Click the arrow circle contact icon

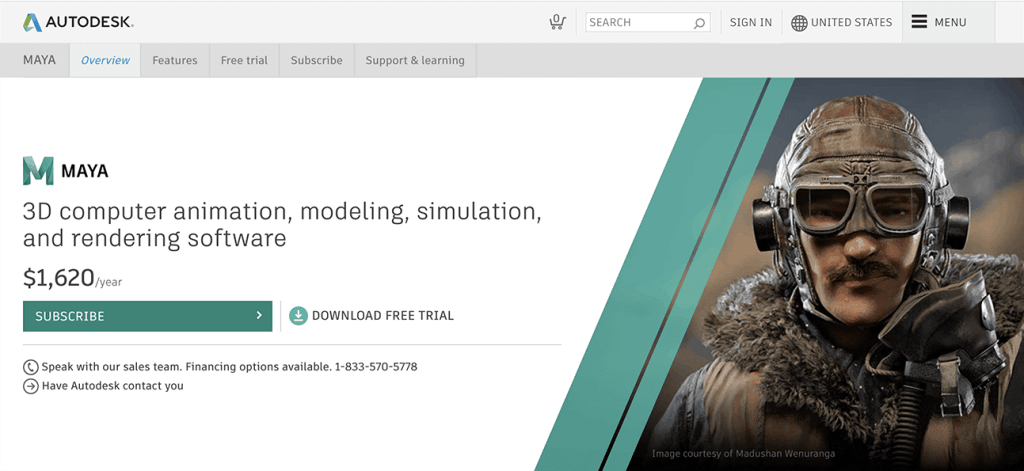[x=31, y=386]
